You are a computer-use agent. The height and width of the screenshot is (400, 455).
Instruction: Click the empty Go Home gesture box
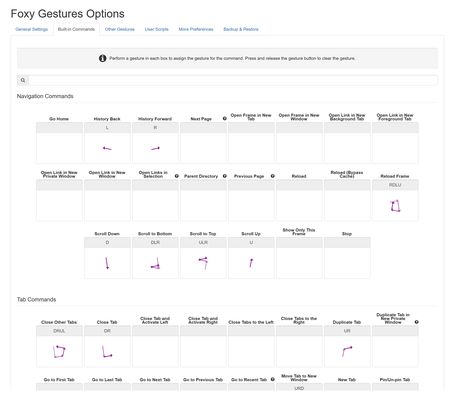click(59, 143)
